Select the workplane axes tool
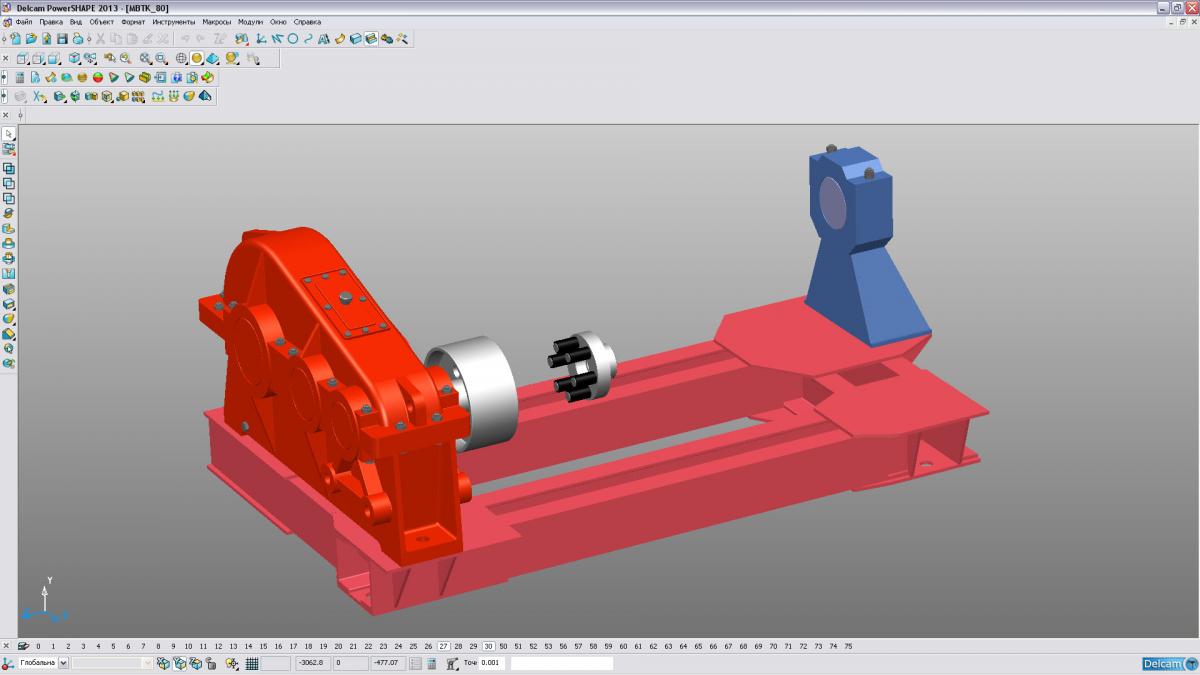Image resolution: width=1200 pixels, height=675 pixels. click(260, 39)
